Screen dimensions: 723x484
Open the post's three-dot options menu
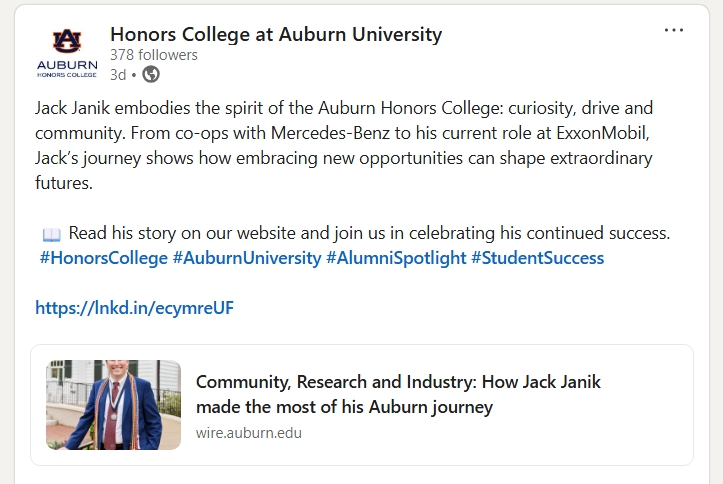point(674,30)
